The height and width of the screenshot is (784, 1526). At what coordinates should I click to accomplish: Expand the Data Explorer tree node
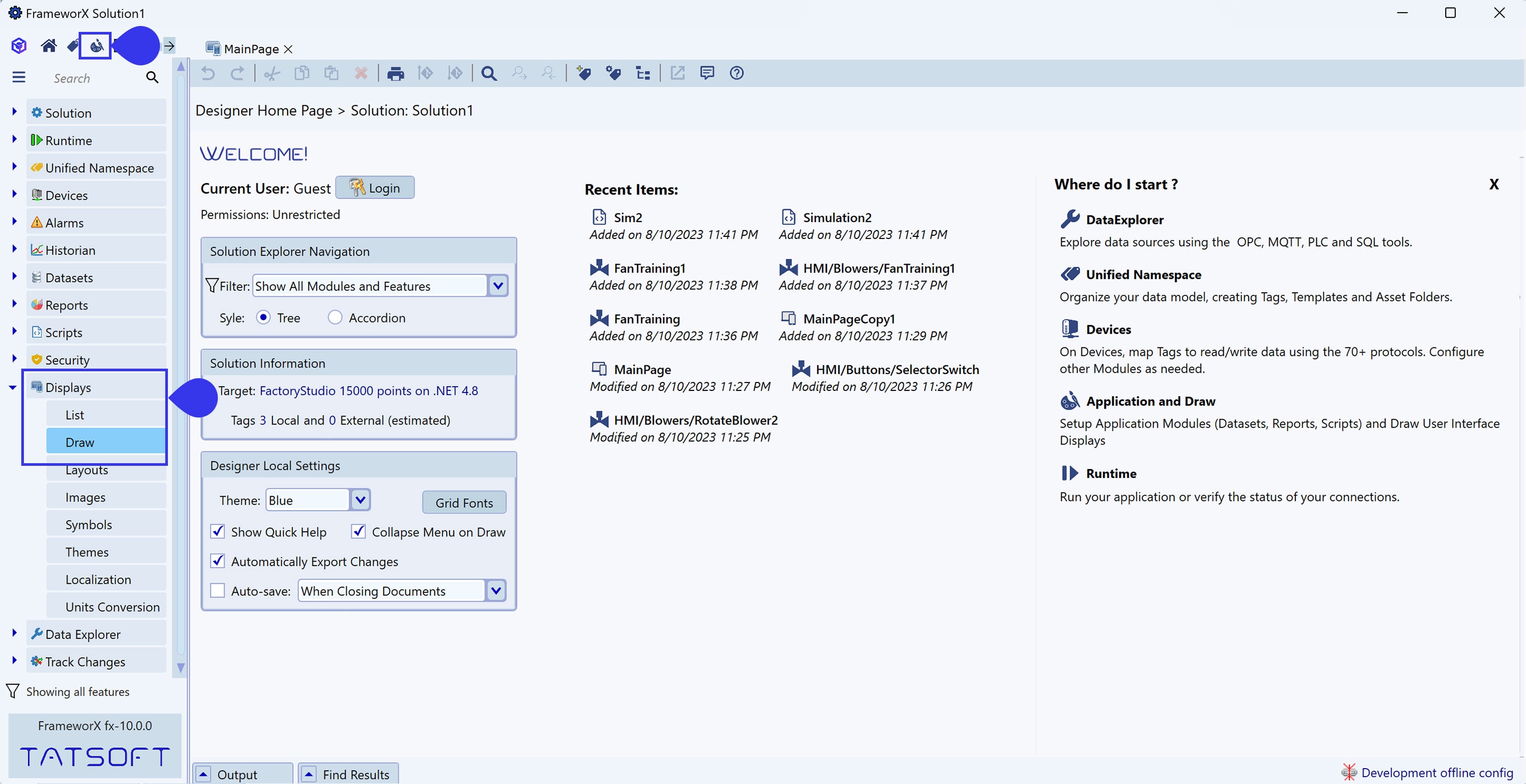[14, 633]
